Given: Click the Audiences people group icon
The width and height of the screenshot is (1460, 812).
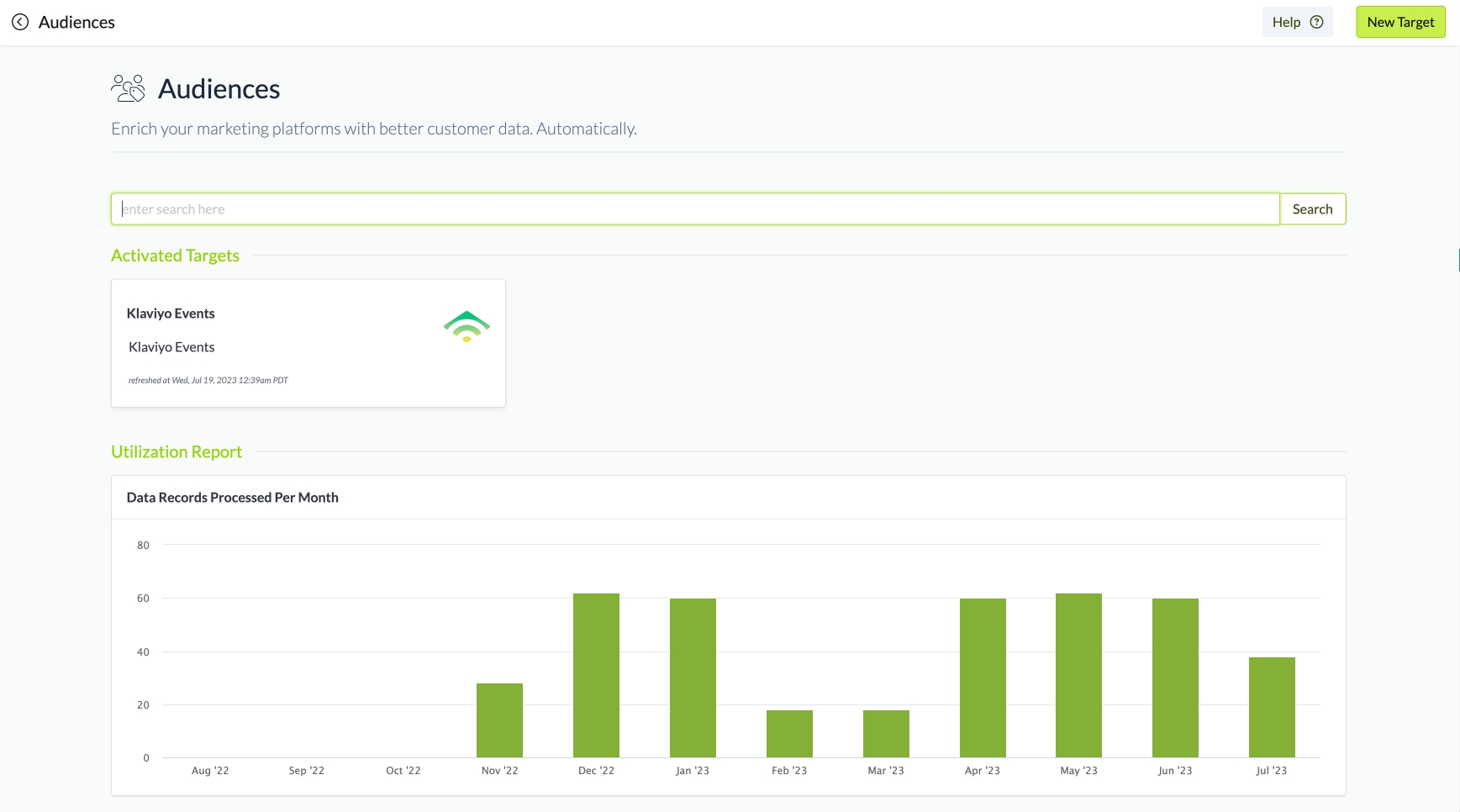Looking at the screenshot, I should (128, 88).
